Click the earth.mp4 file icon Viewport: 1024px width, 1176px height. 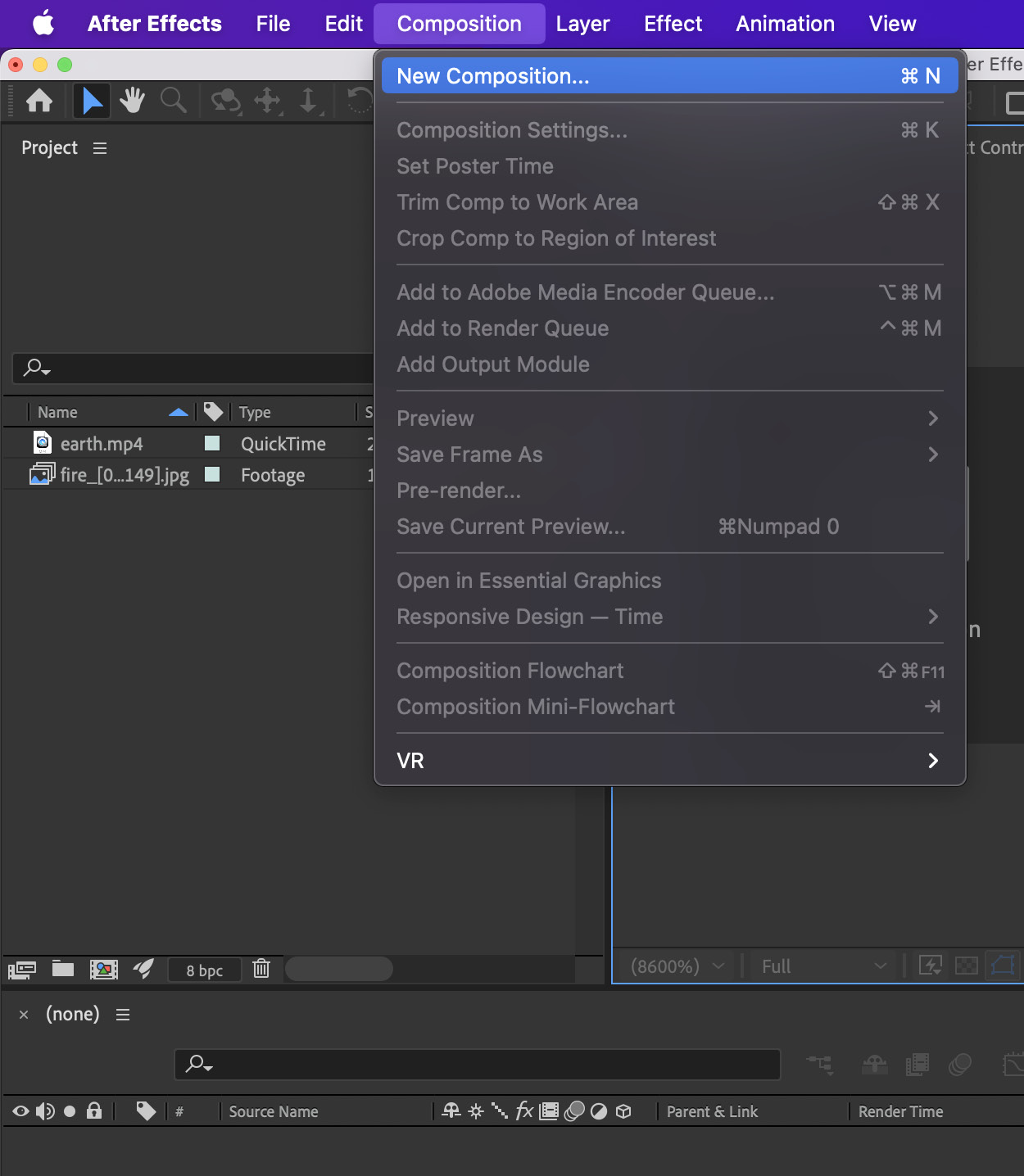point(43,443)
